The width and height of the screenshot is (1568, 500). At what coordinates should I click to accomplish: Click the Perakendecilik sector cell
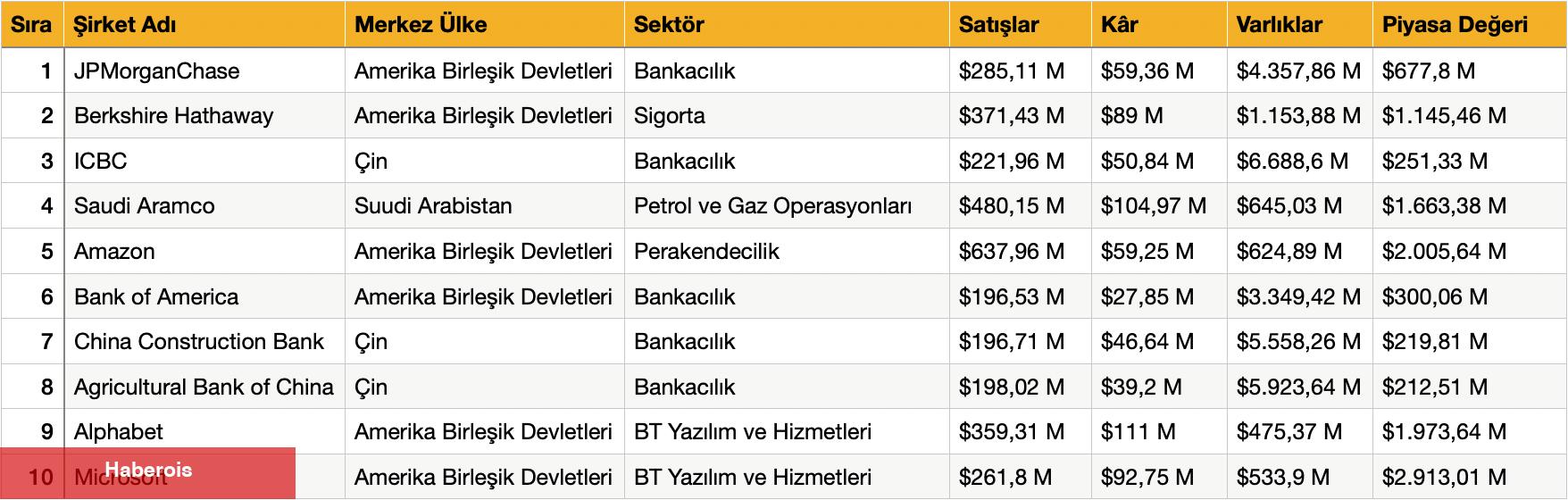(706, 251)
